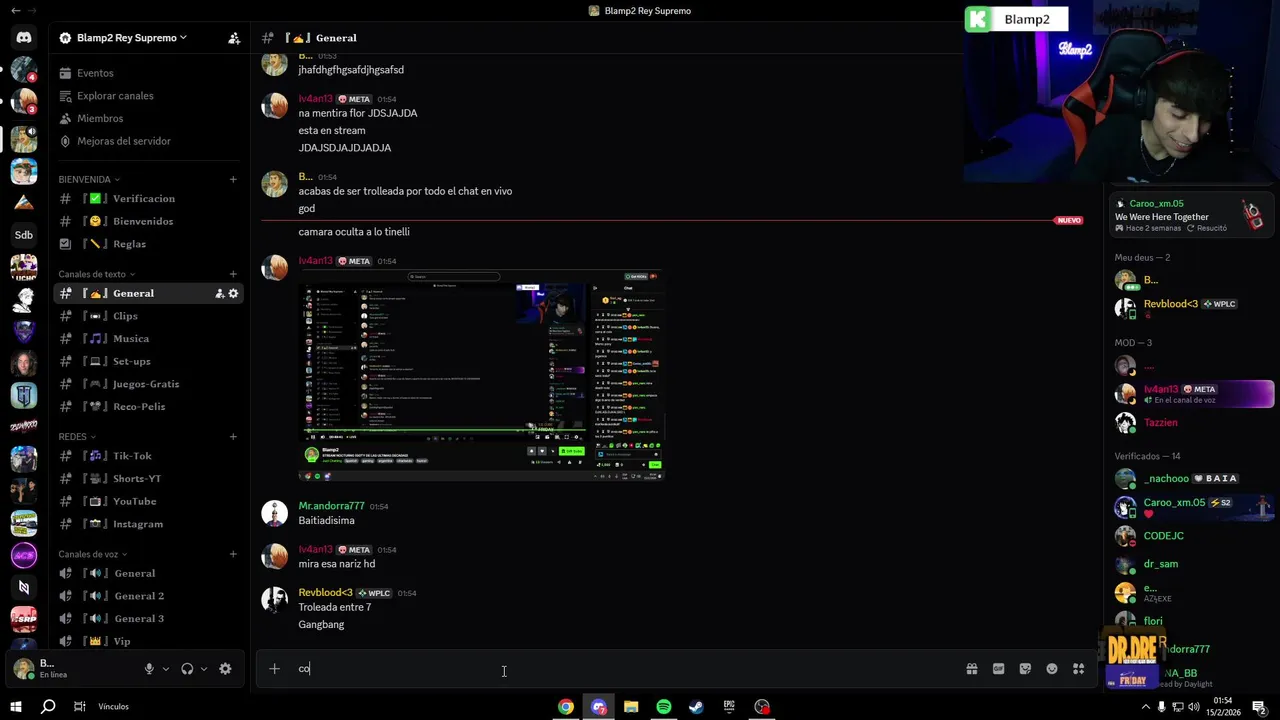This screenshot has width=1280, height=720.
Task: Select the Set-ups channel
Action: click(x=149, y=361)
